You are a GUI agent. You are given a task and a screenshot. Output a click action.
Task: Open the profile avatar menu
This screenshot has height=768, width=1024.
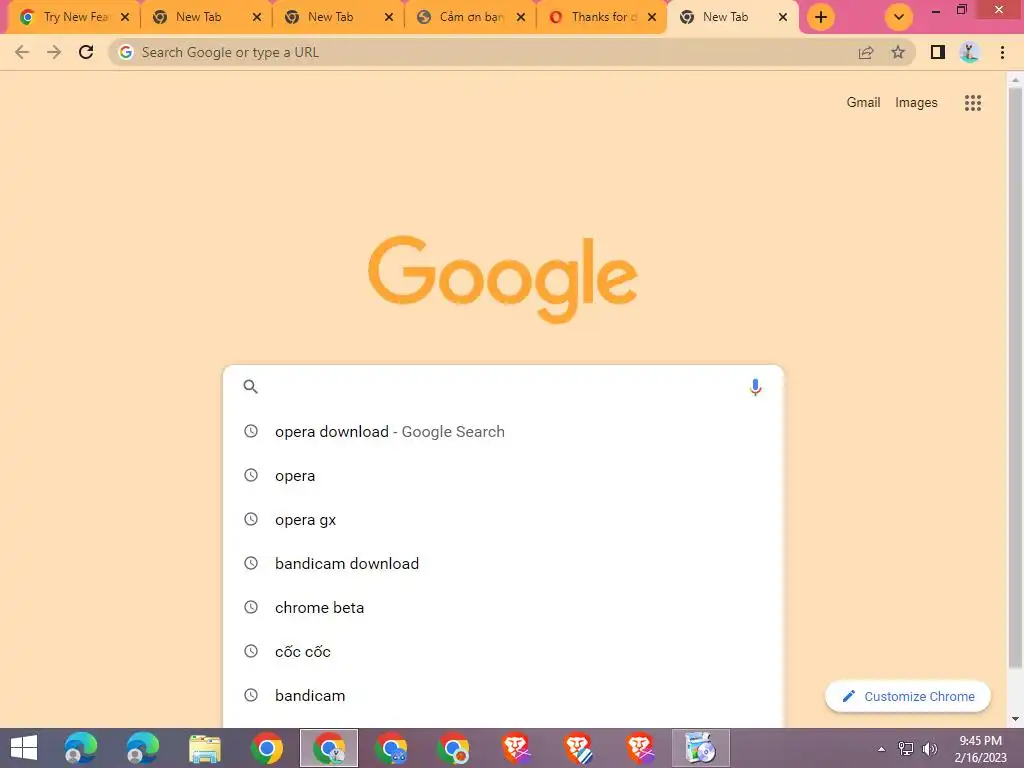click(x=970, y=52)
